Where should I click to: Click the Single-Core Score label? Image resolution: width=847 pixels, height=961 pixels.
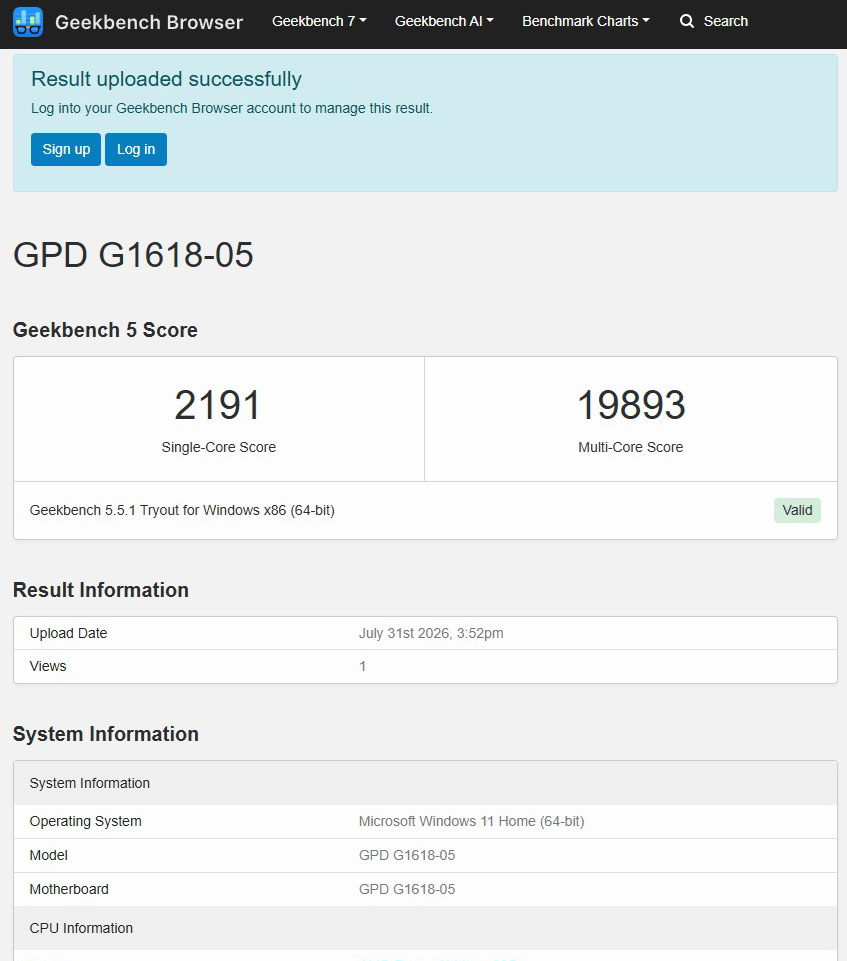coord(219,447)
